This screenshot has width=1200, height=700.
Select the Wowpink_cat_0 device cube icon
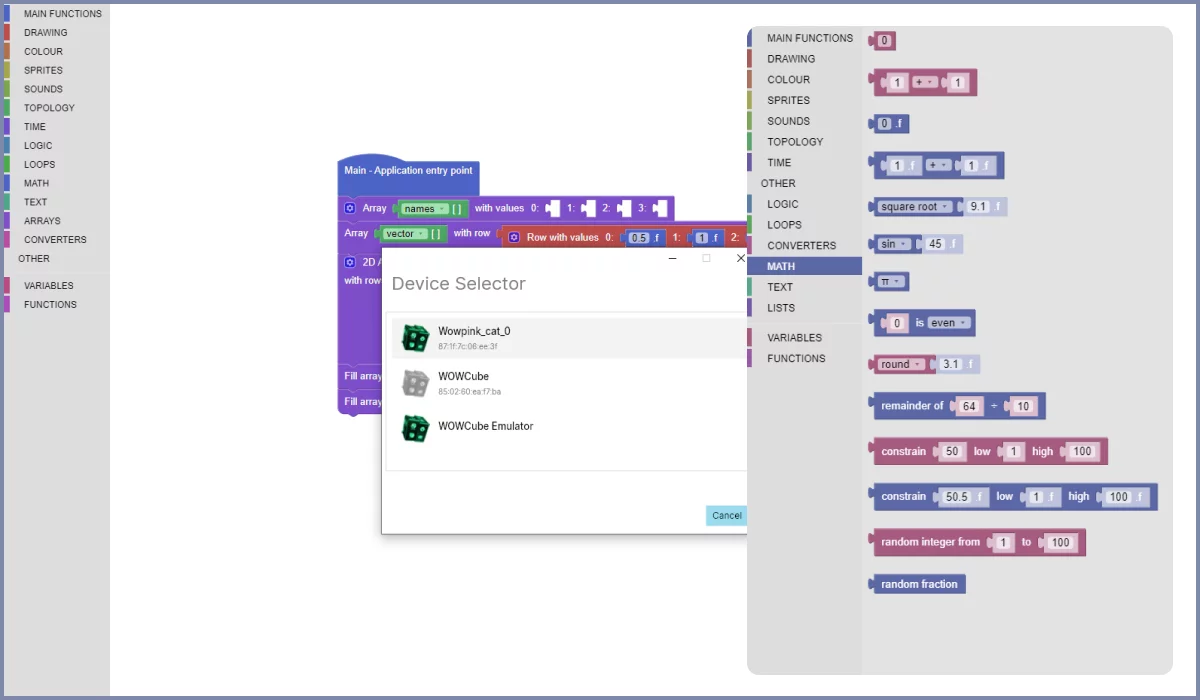(415, 338)
